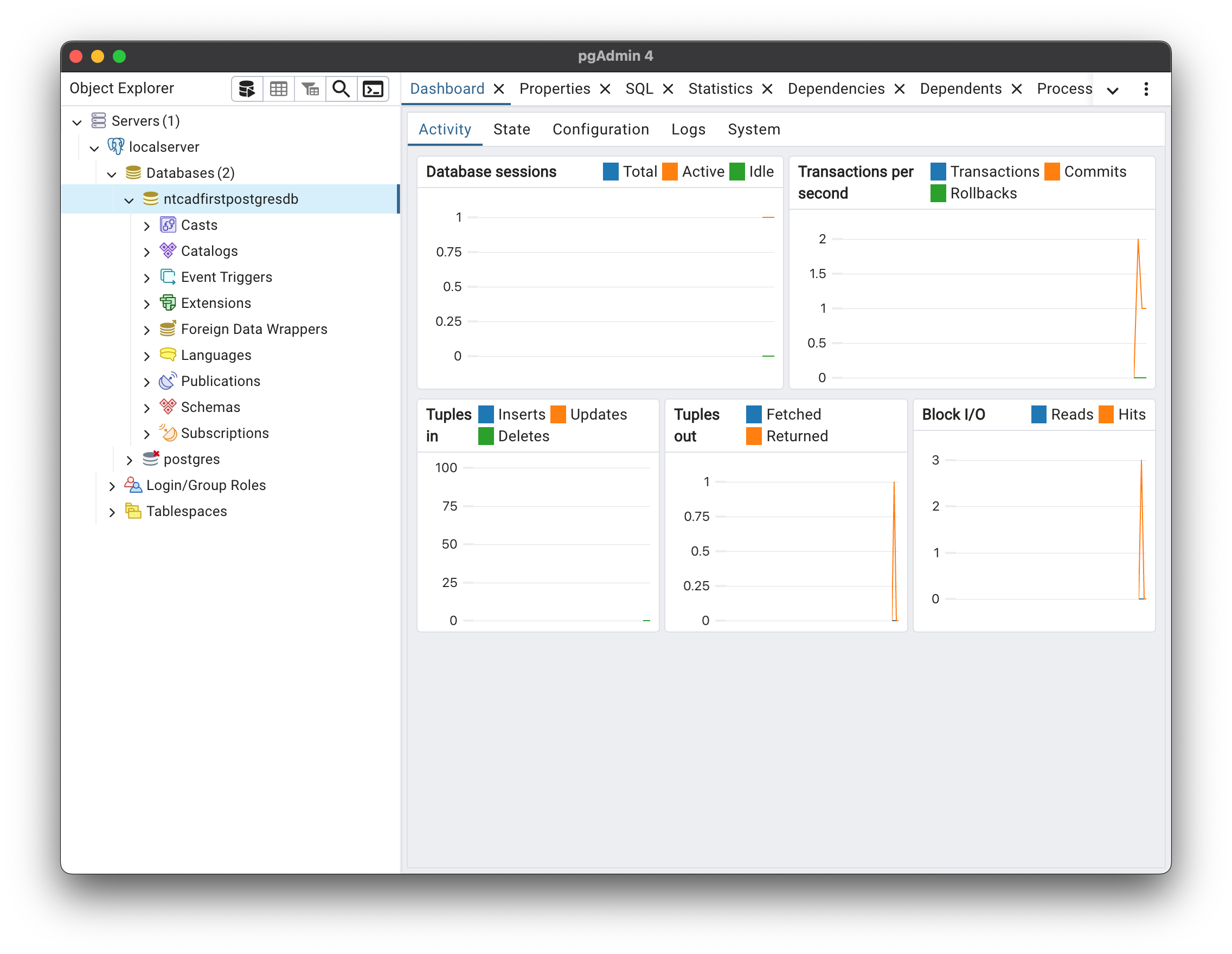Click the Schemas node icon
The height and width of the screenshot is (954, 1232).
[168, 407]
